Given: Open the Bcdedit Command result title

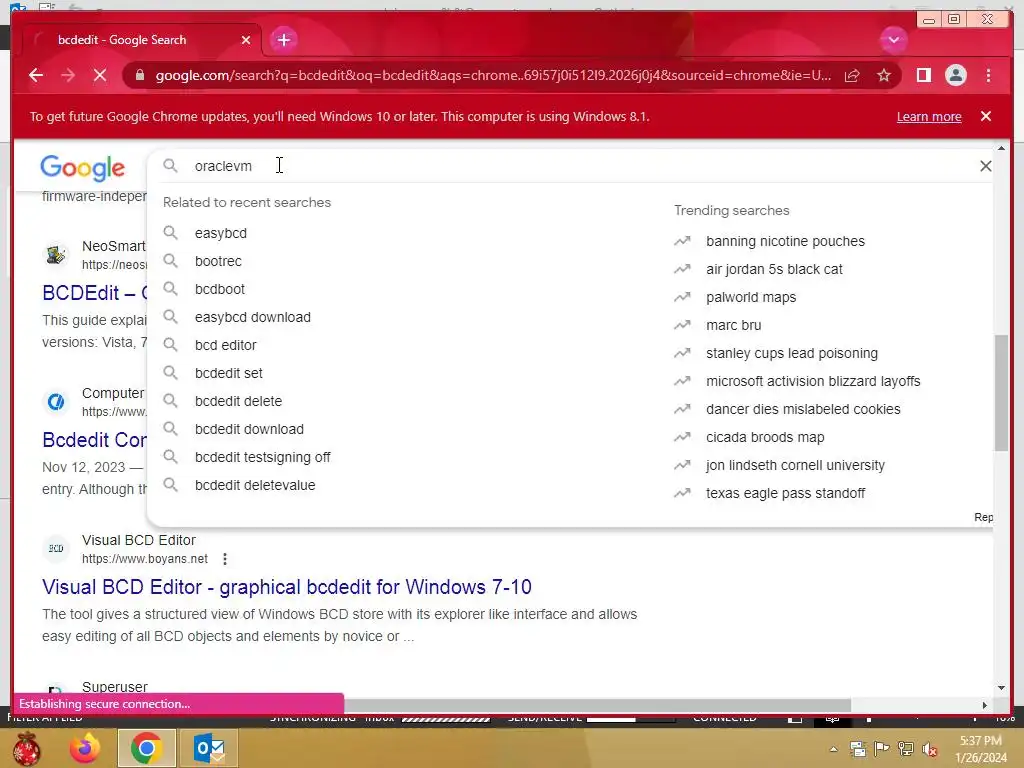Looking at the screenshot, I should pyautogui.click(x=95, y=440).
